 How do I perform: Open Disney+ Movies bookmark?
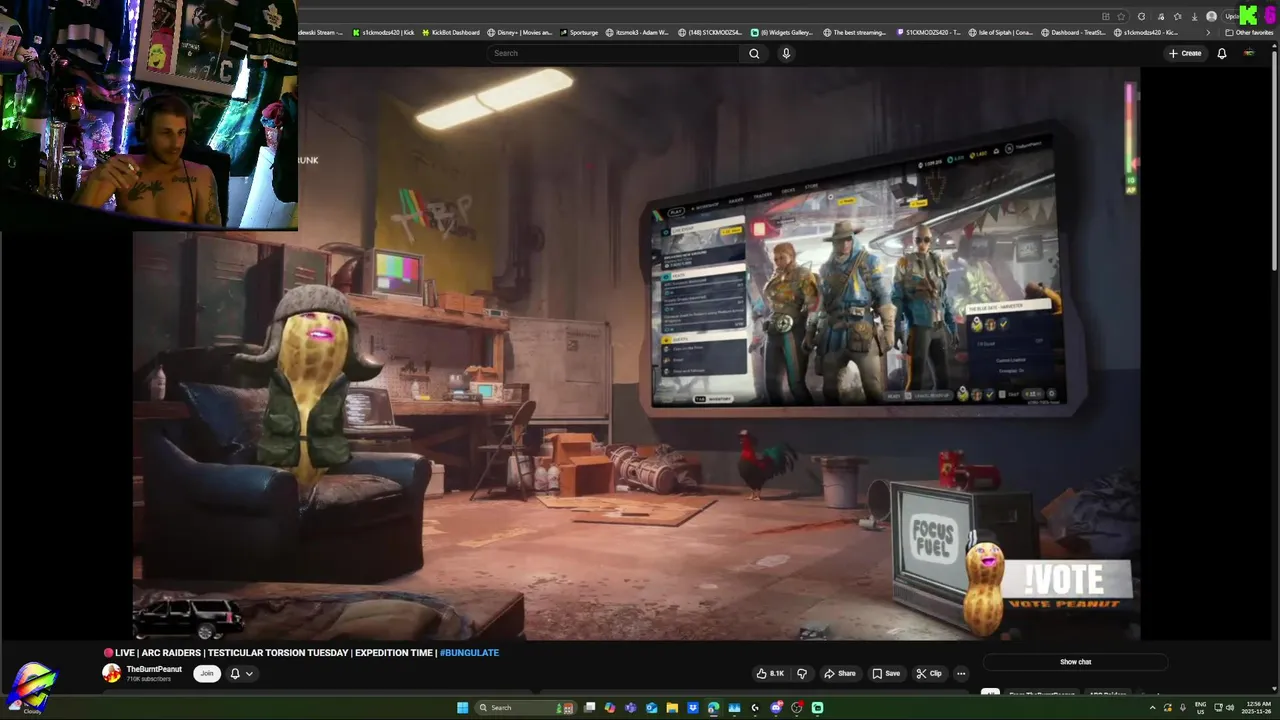[x=519, y=32]
